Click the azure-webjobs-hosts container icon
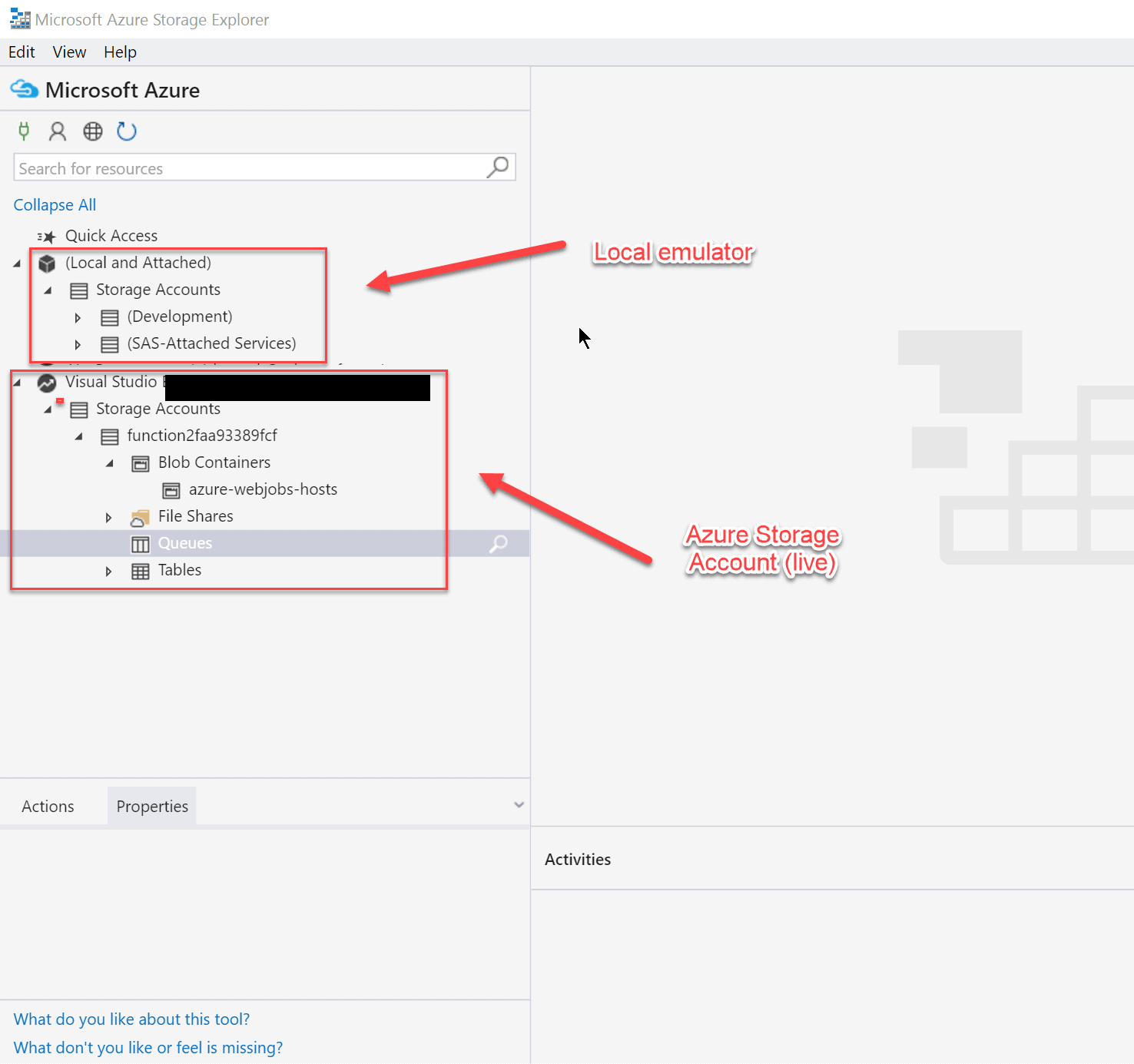 (x=171, y=490)
